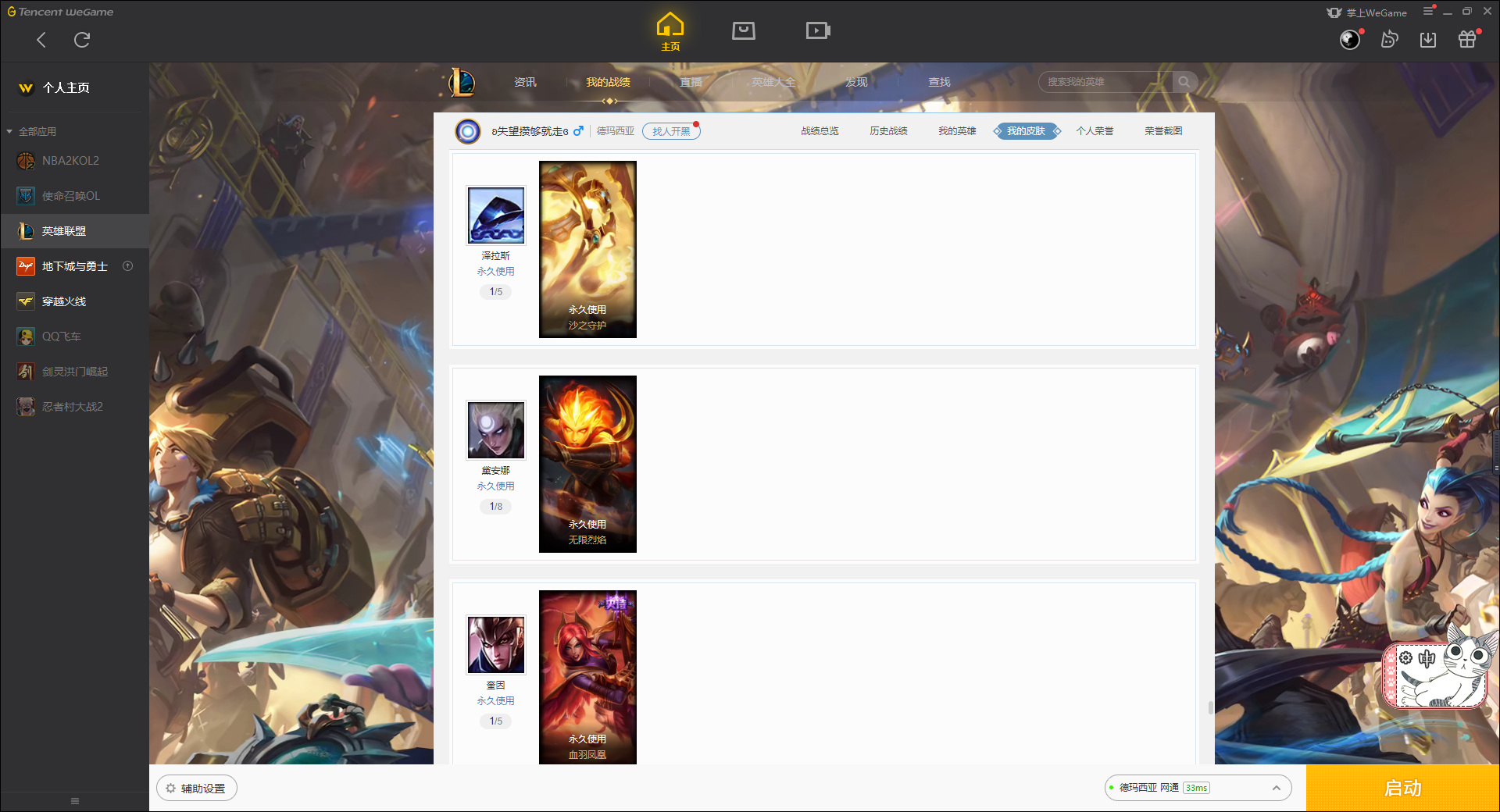Click 1/8 skin count for 黛安娜

click(x=496, y=507)
